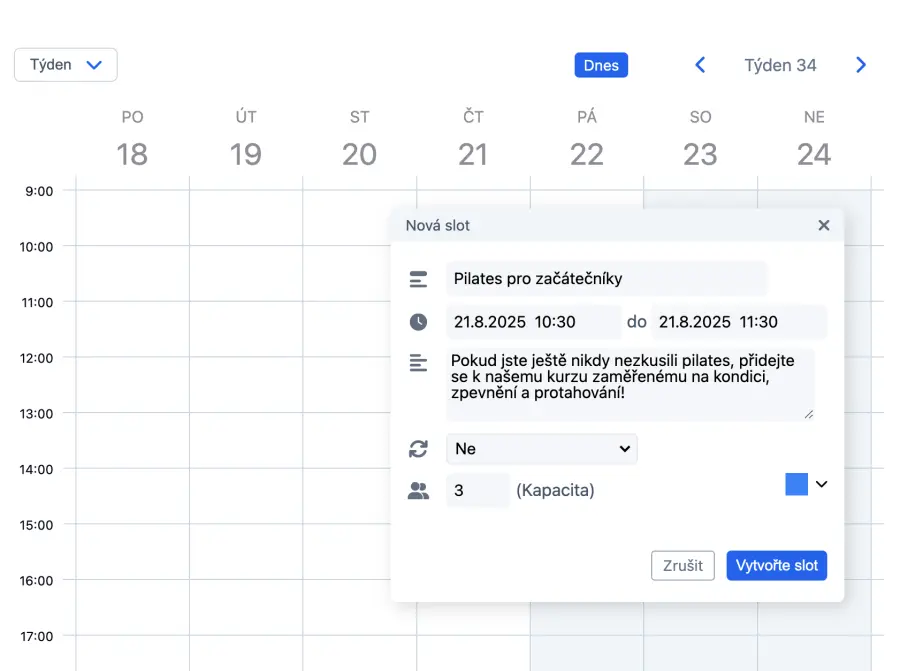Open the Týden view dropdown
900x671 pixels.
pyautogui.click(x=66, y=65)
